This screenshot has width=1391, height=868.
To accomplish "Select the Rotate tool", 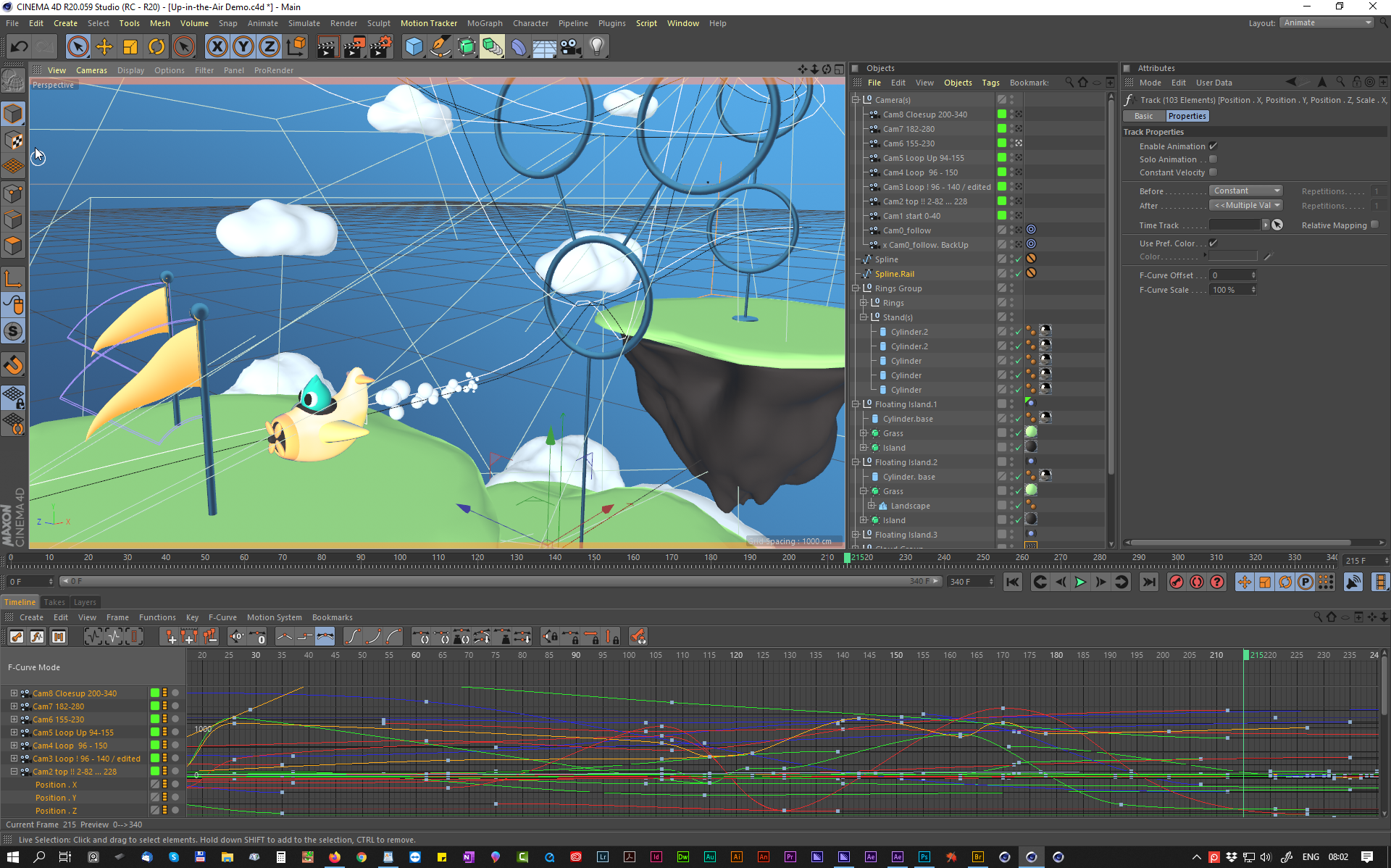I will pos(156,47).
